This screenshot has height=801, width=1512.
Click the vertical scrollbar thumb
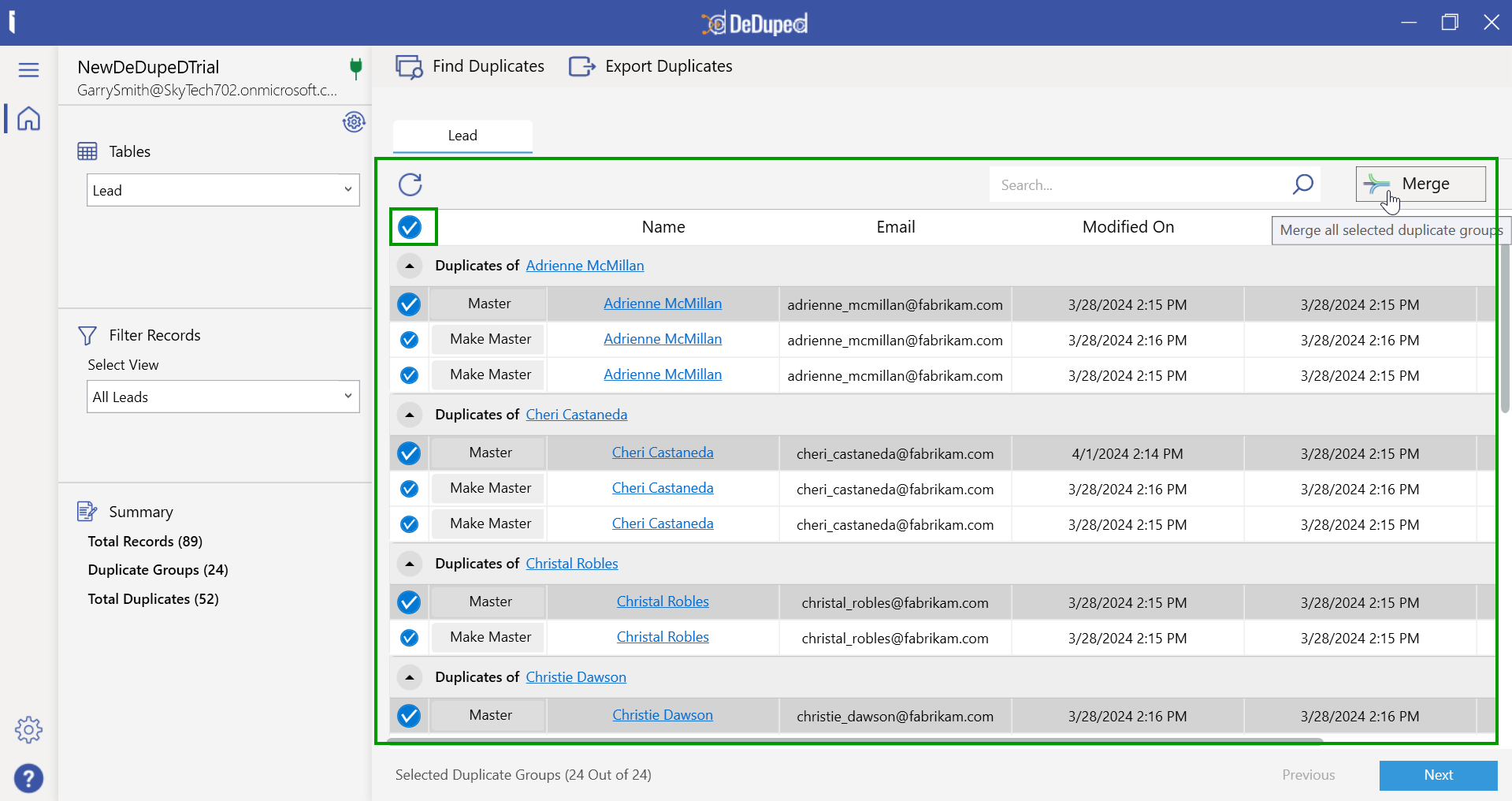tap(1505, 327)
